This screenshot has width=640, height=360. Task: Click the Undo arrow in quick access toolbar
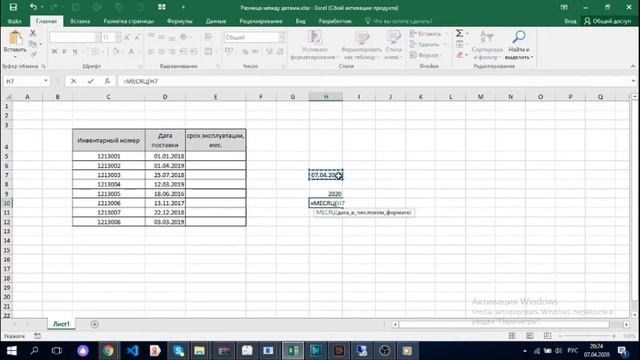pos(33,7)
